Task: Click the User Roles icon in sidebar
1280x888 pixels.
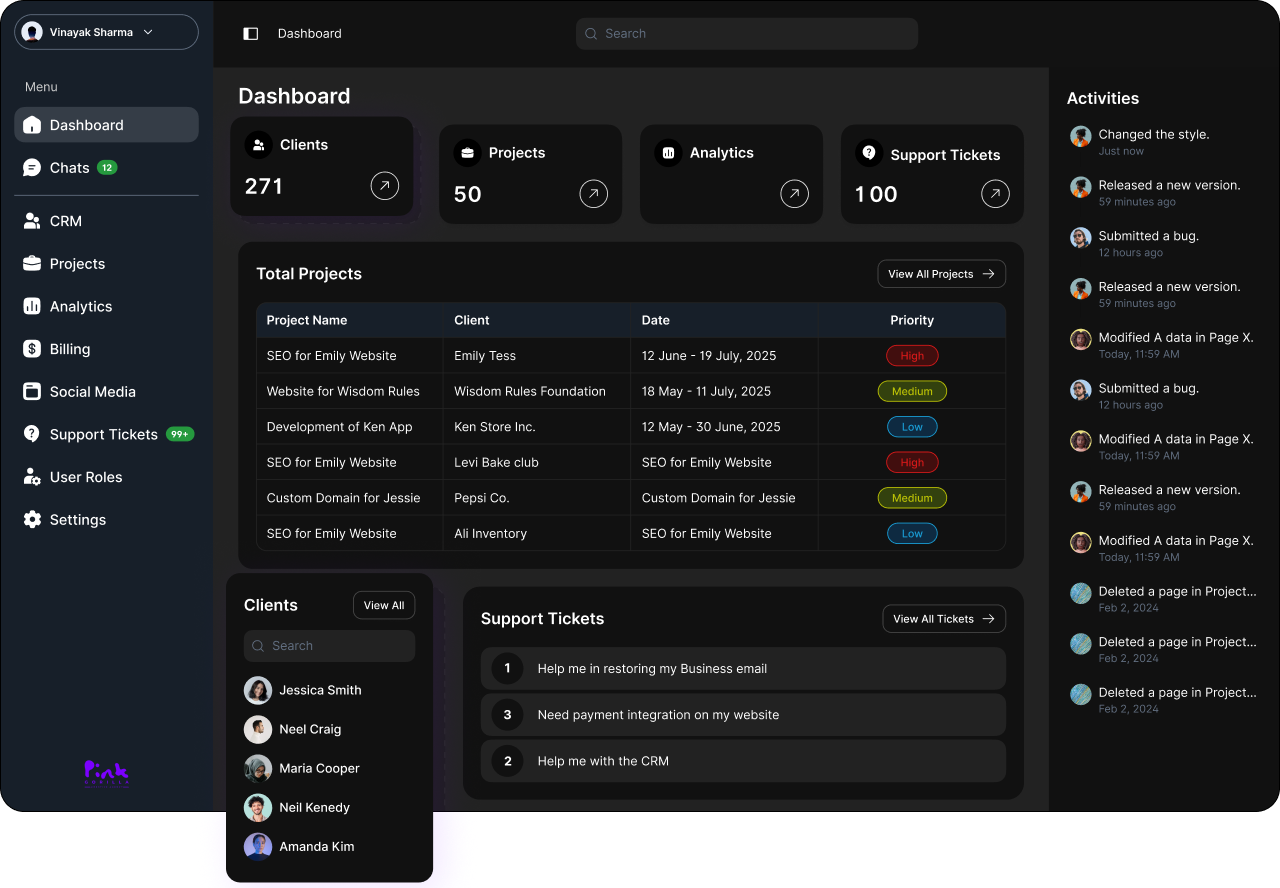Action: point(32,477)
